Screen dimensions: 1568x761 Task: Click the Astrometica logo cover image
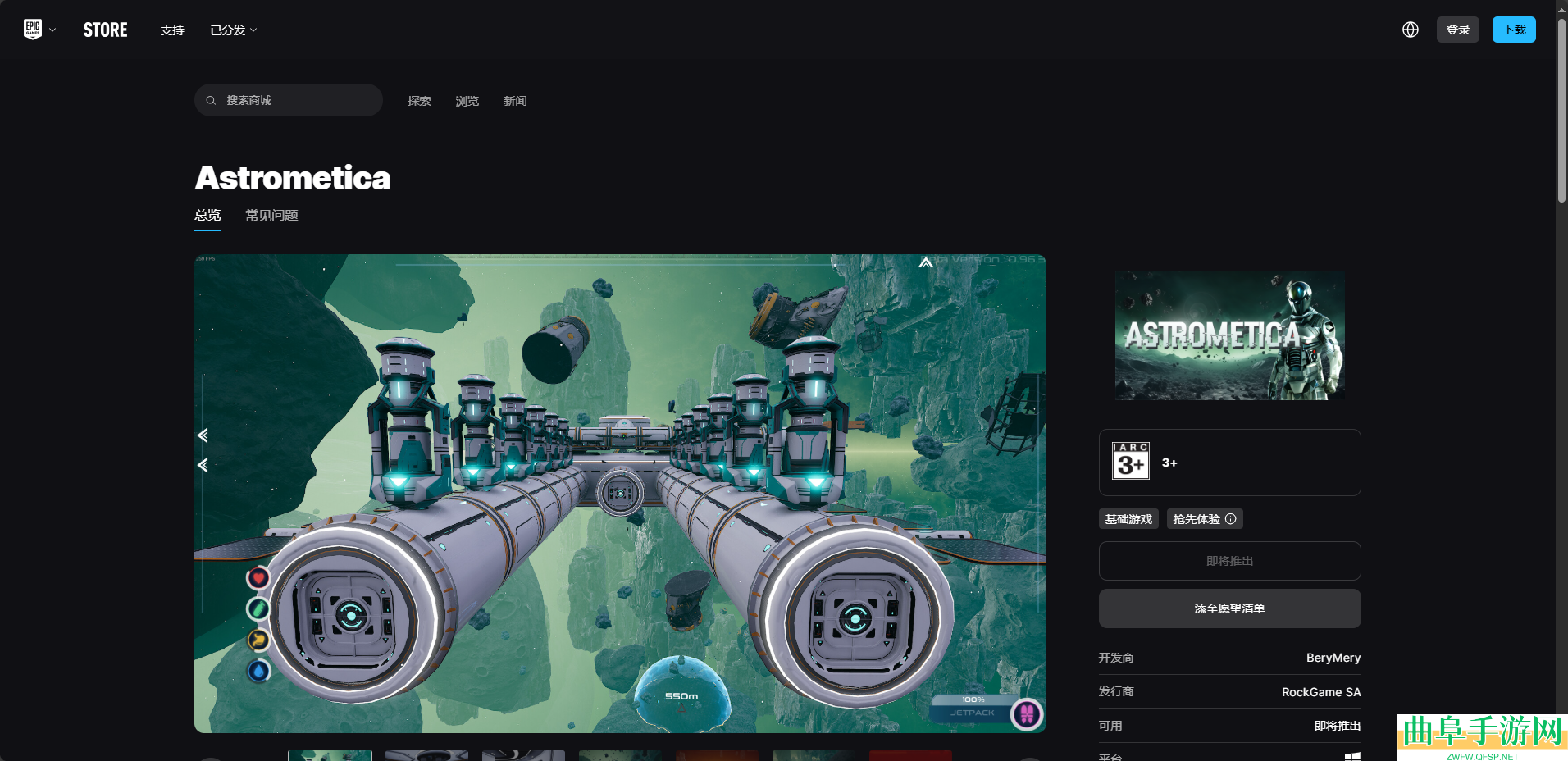(1230, 335)
